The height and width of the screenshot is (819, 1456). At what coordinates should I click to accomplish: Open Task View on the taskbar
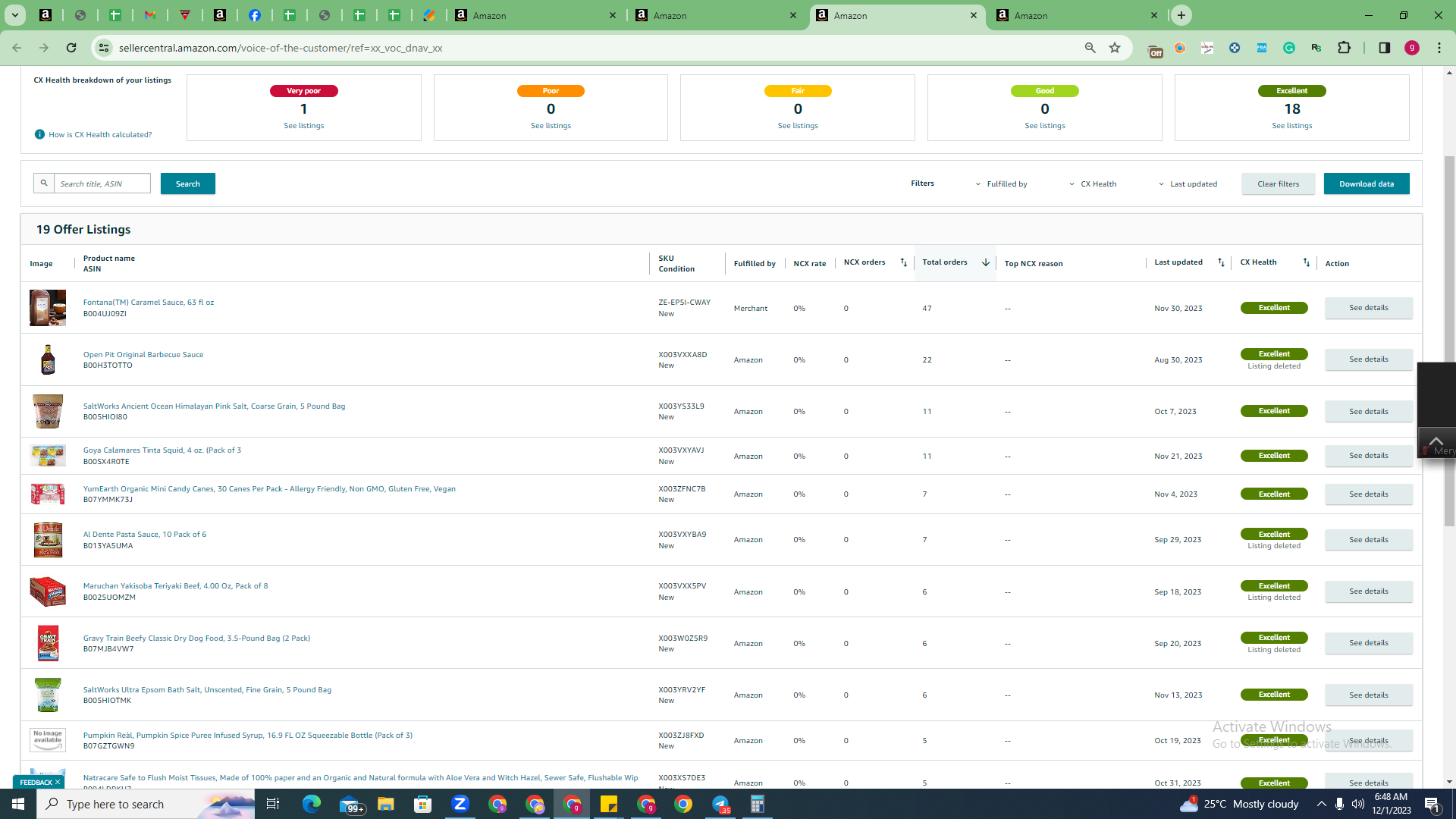pos(273,804)
